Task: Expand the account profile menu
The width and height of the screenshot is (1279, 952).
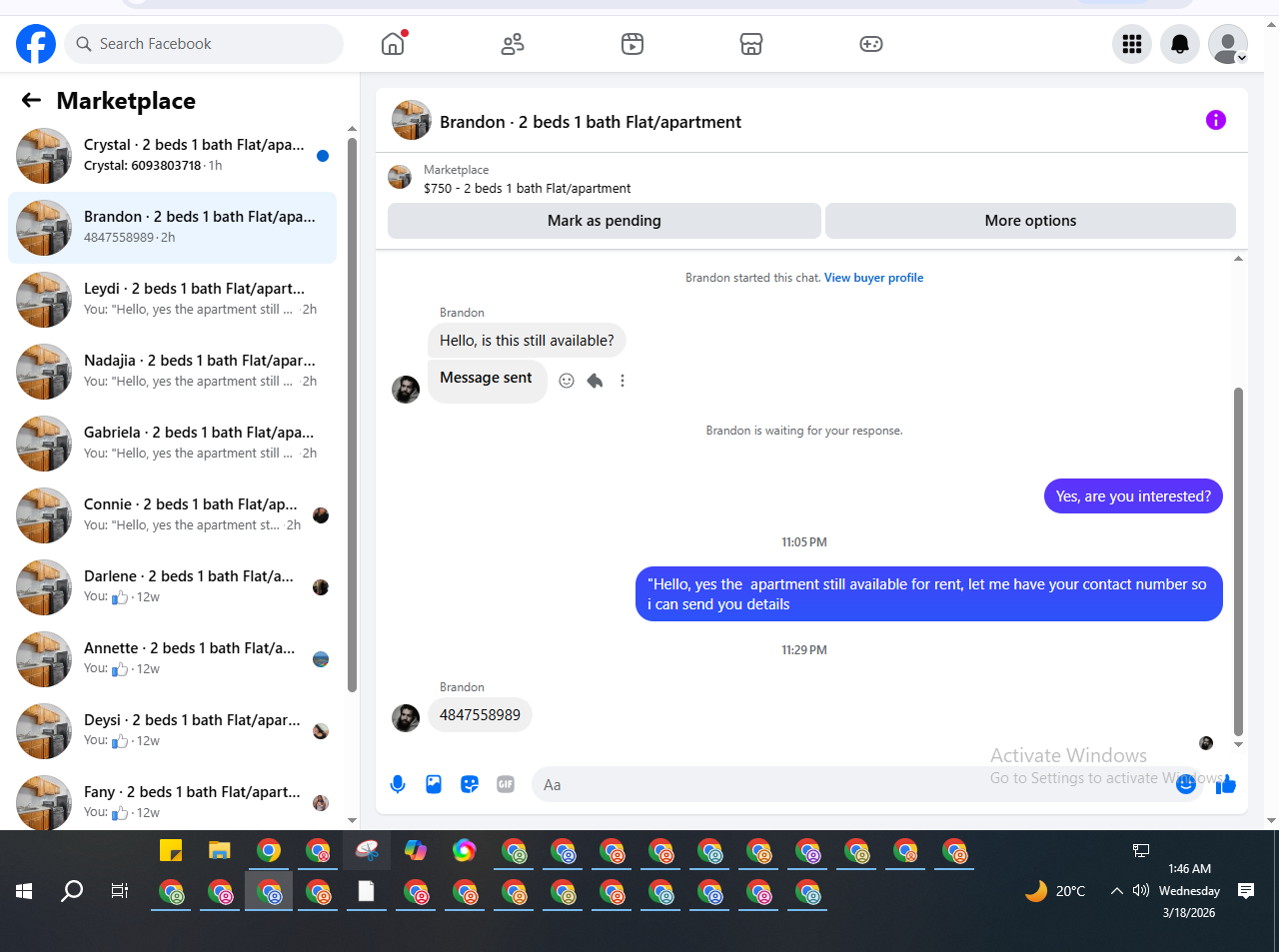Action: pyautogui.click(x=1228, y=44)
